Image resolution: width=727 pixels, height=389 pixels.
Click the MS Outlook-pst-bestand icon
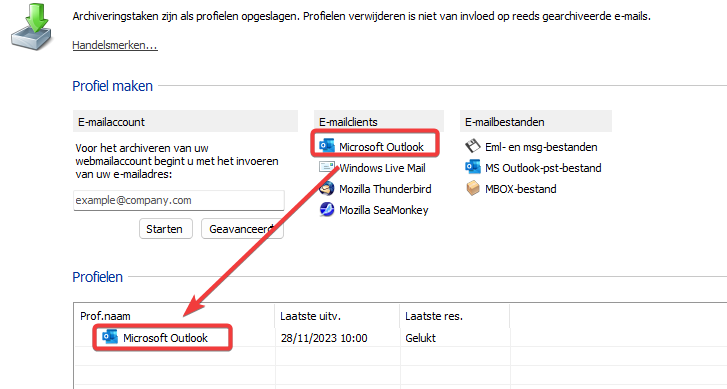pos(472,167)
